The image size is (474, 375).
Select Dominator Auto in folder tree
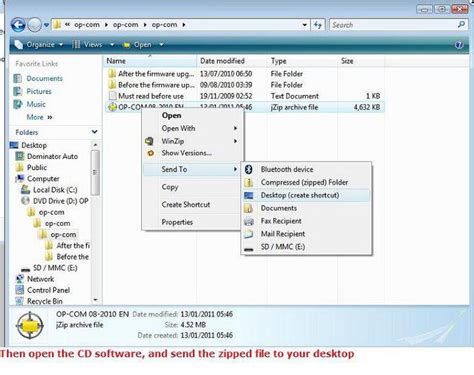(47, 156)
